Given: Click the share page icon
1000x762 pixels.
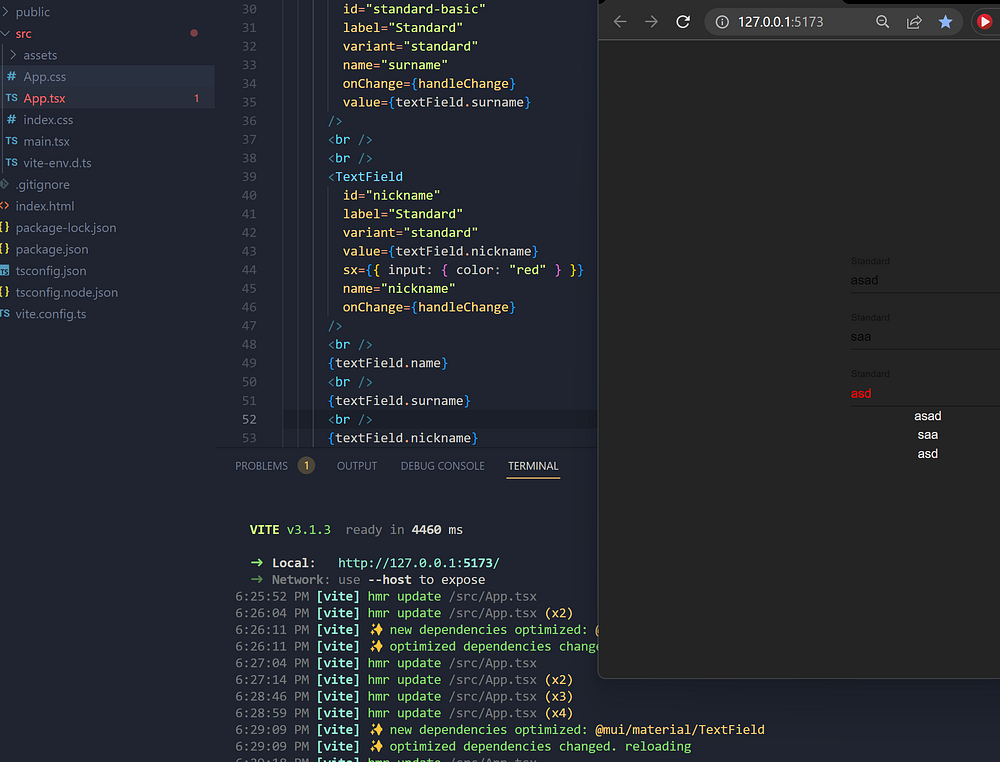Looking at the screenshot, I should point(914,22).
